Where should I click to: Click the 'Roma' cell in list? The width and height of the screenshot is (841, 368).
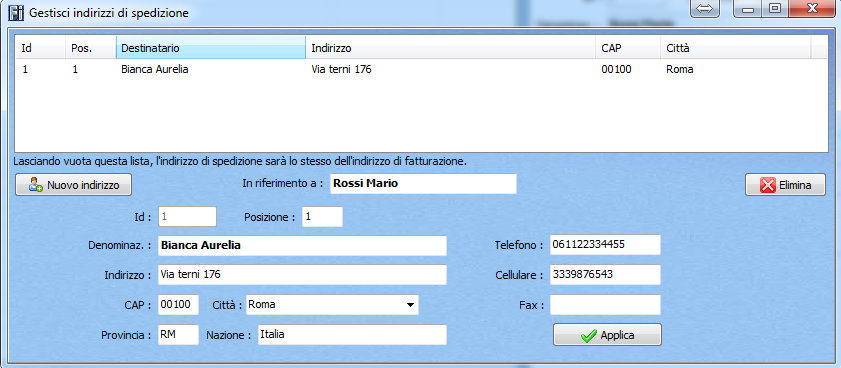680,69
